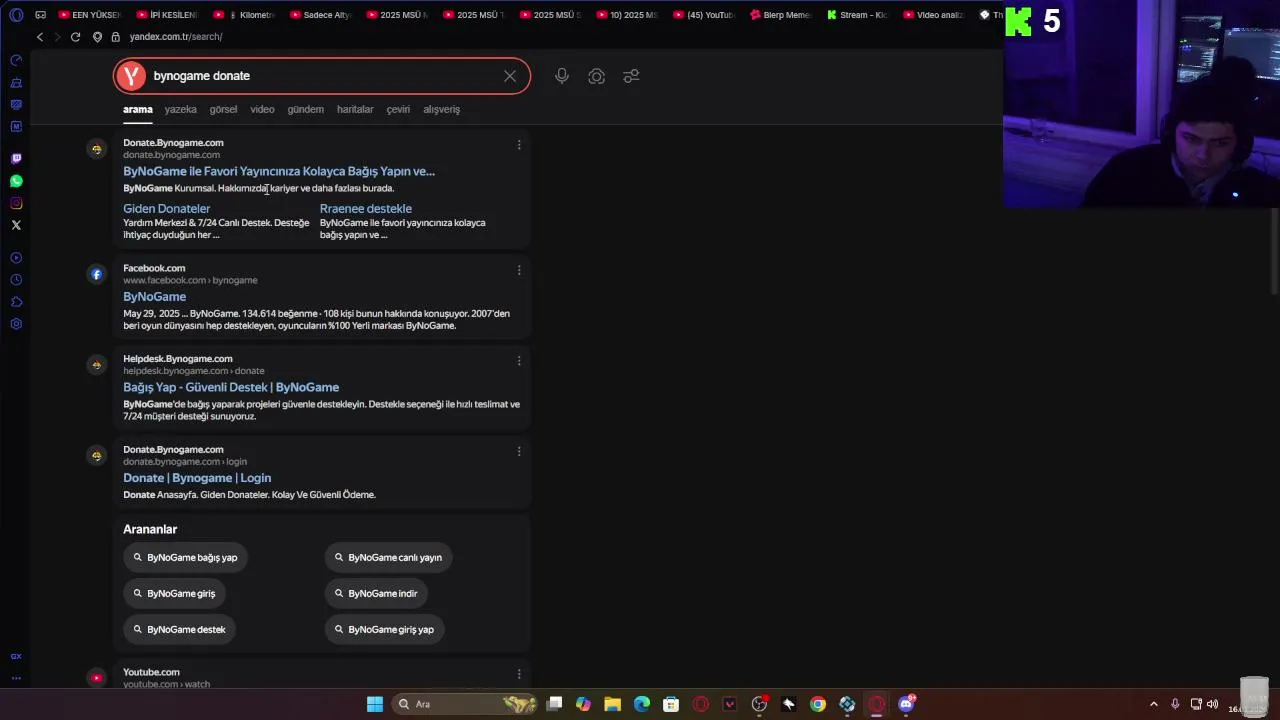Switch to the Video analiz browser tab
This screenshot has width=1280, height=720.
click(x=933, y=15)
